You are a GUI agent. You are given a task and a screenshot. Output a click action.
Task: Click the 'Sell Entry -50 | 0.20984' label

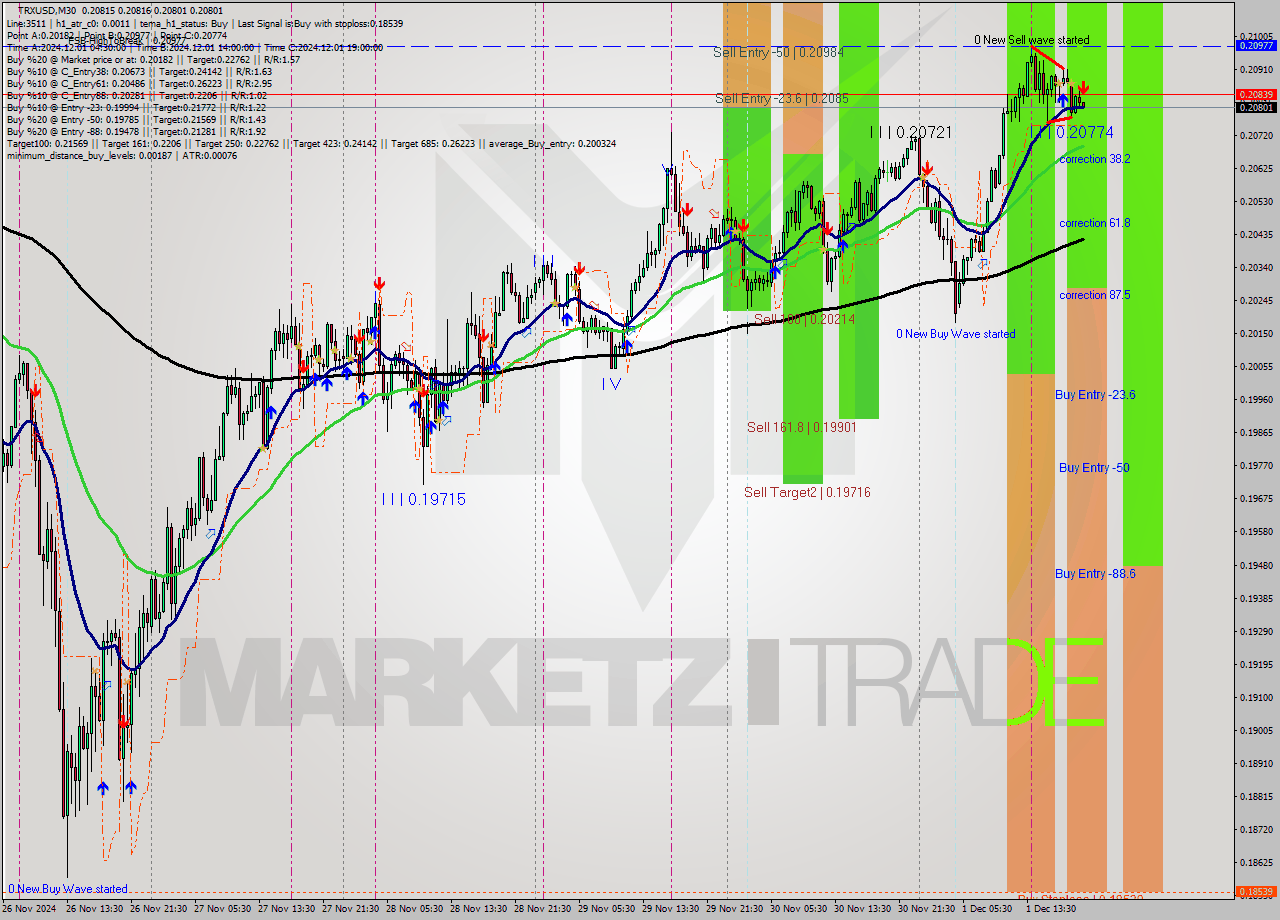point(778,53)
